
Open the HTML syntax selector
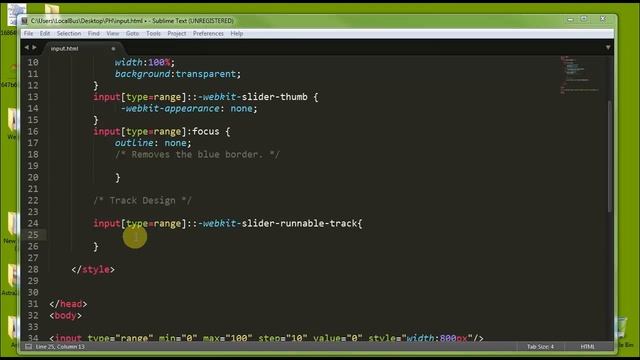(587, 347)
